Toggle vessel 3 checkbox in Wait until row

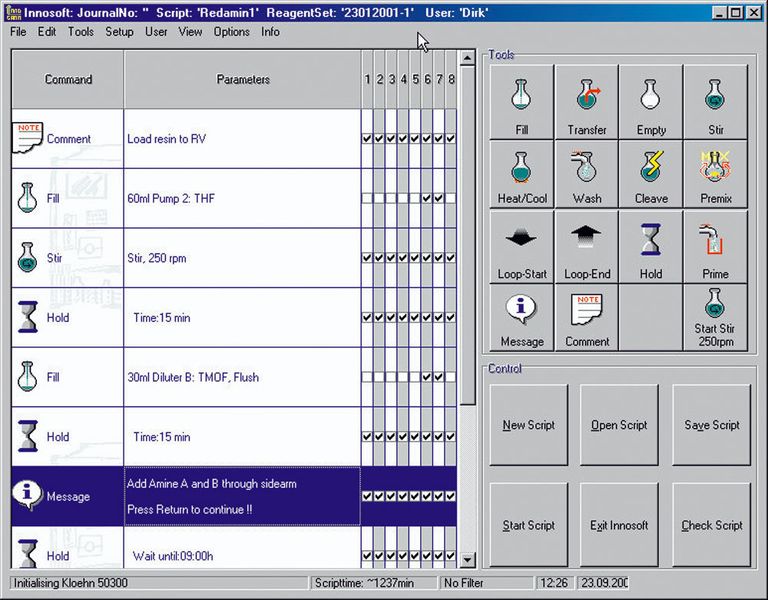click(x=390, y=556)
